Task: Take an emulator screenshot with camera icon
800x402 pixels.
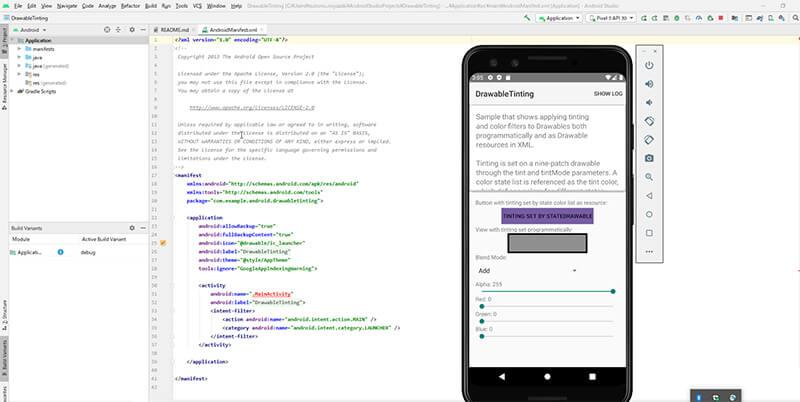Action: pyautogui.click(x=649, y=159)
